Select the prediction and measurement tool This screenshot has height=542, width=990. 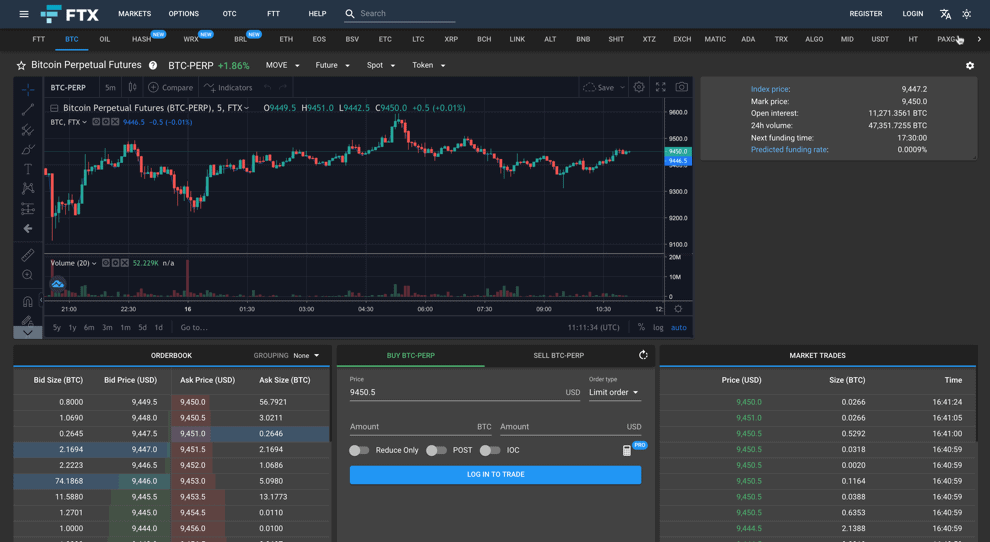click(x=28, y=208)
